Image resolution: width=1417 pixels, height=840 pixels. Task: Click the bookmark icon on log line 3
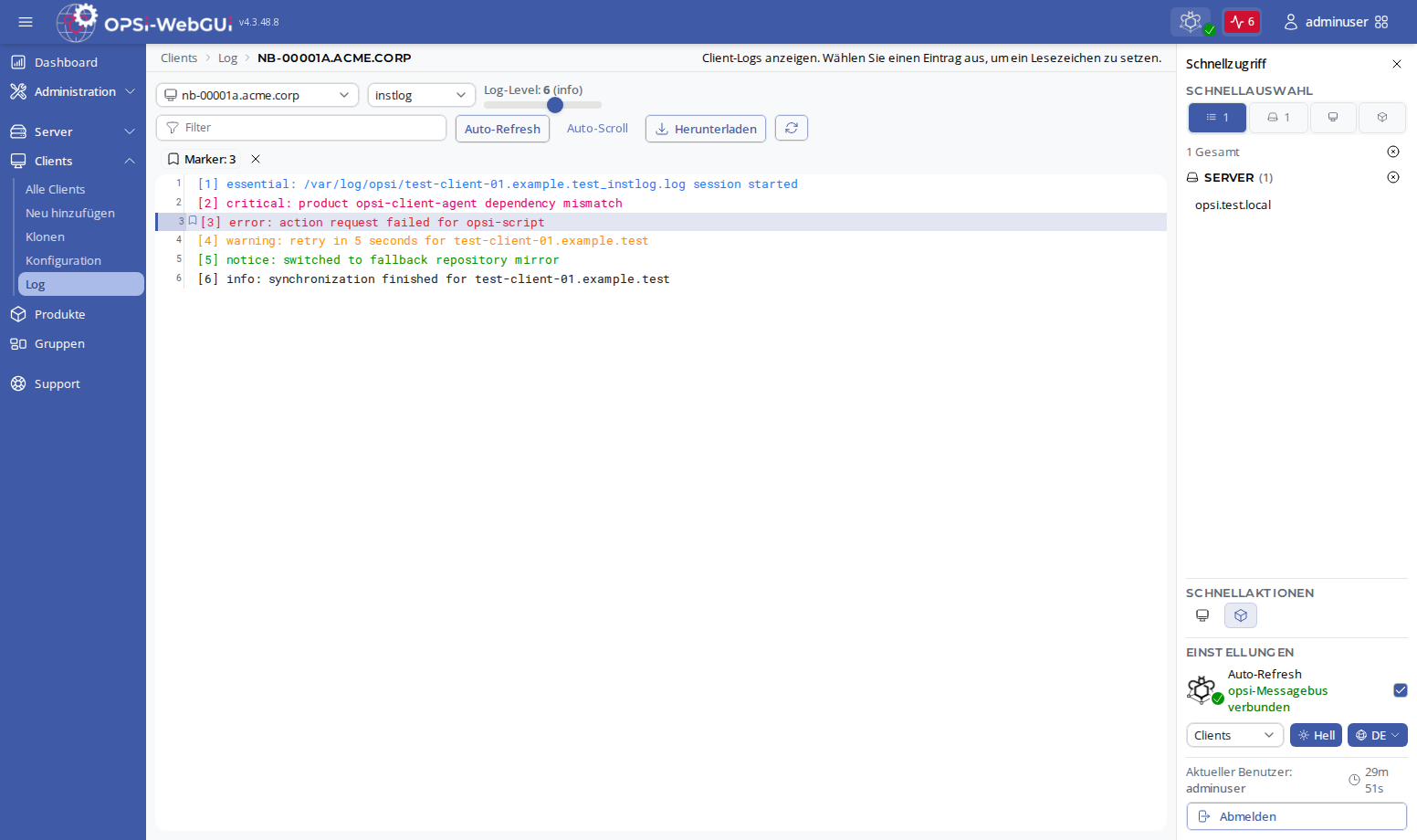click(x=193, y=221)
